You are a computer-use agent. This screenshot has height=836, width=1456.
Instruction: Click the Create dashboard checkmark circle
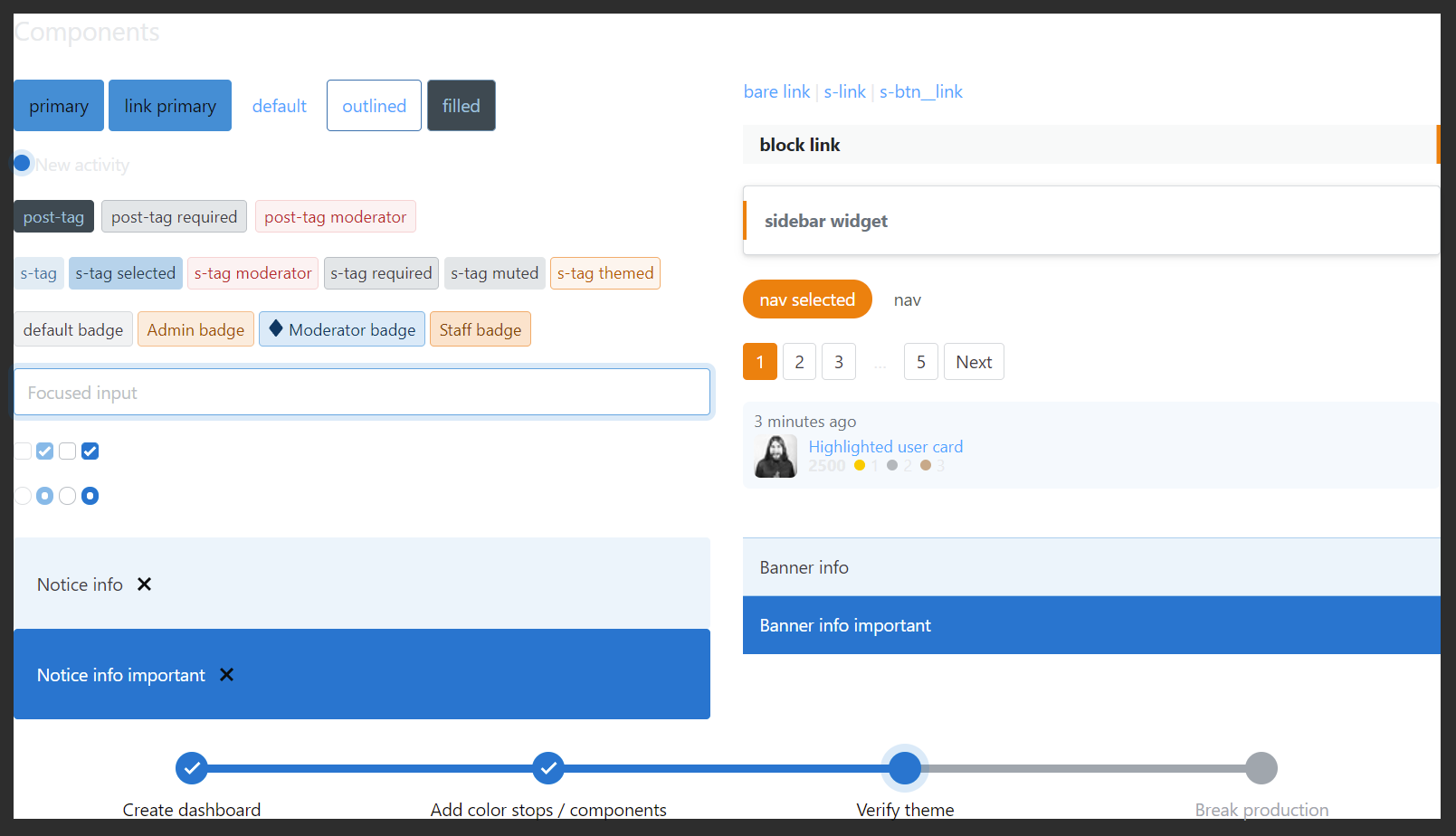click(191, 767)
